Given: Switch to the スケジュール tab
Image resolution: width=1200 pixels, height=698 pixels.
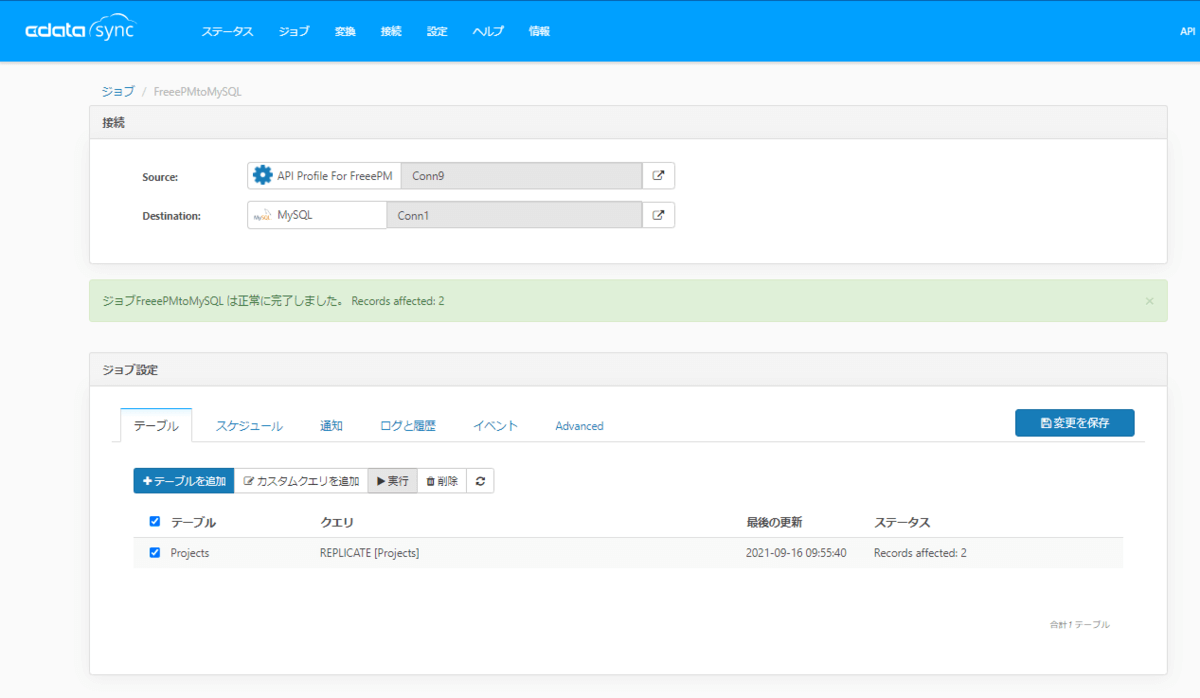Looking at the screenshot, I should 249,425.
